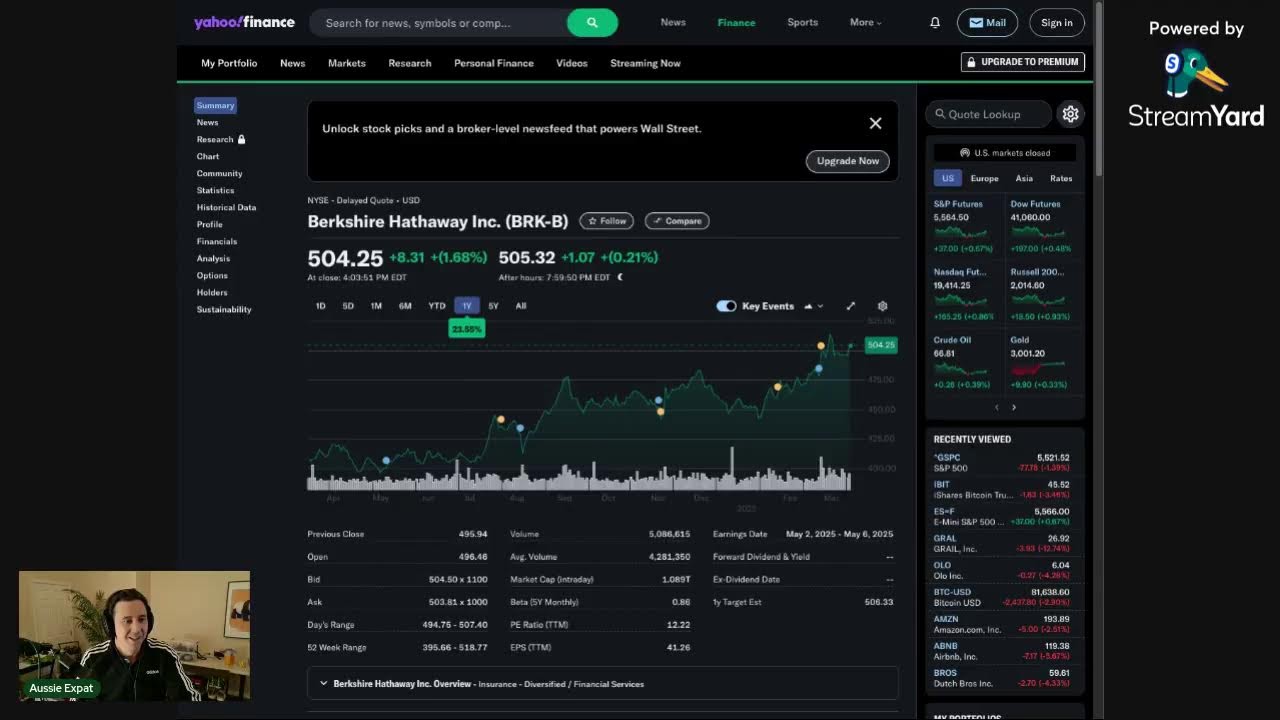Open Sustainability in the sidebar
1280x720 pixels.
pyautogui.click(x=224, y=309)
